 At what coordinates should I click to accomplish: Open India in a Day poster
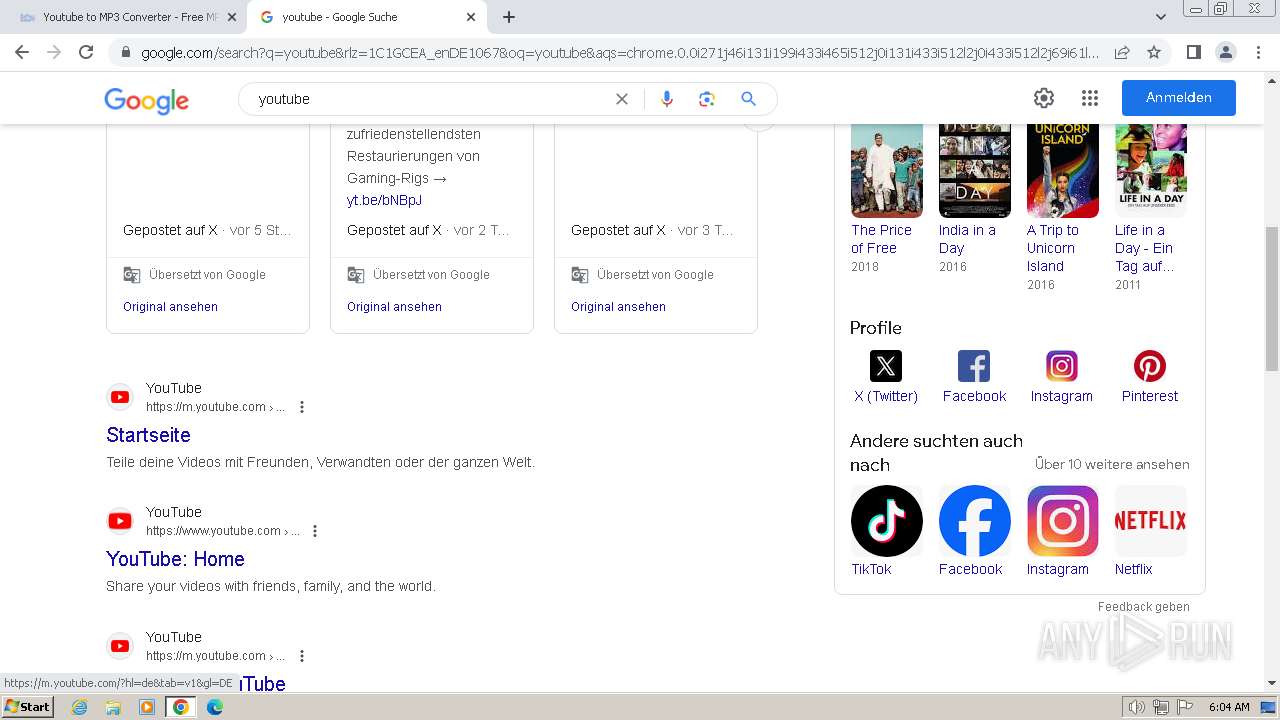coord(975,170)
